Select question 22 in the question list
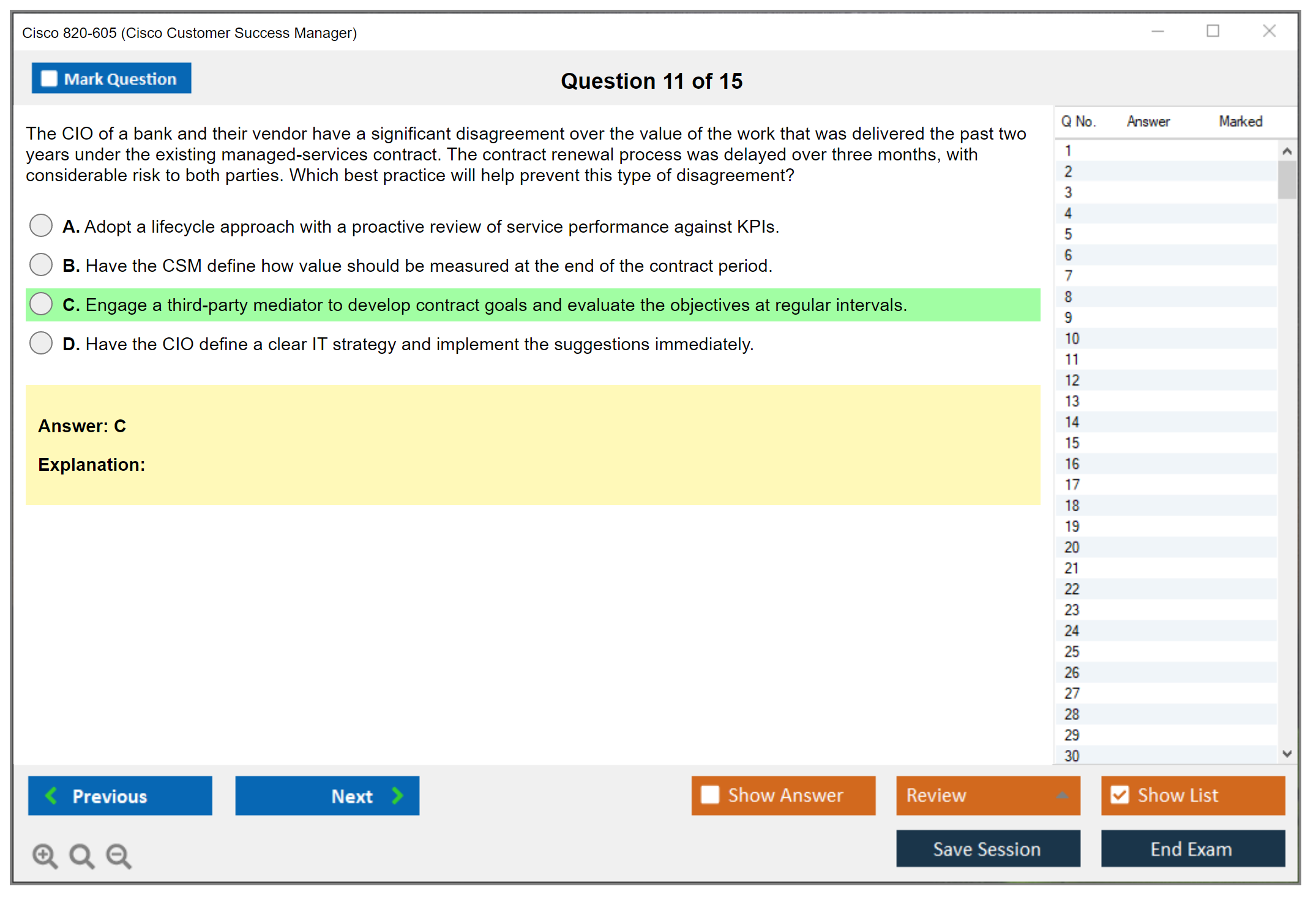 [1072, 589]
